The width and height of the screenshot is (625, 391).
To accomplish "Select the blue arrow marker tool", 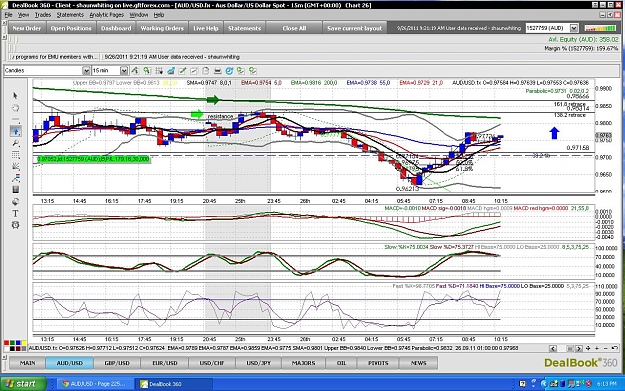I will [x=15, y=131].
